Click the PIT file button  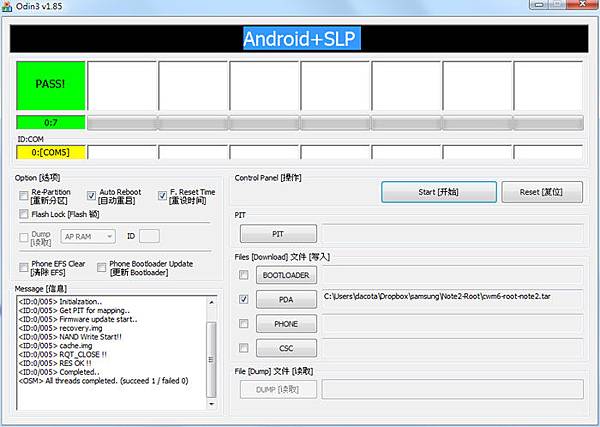(x=278, y=234)
